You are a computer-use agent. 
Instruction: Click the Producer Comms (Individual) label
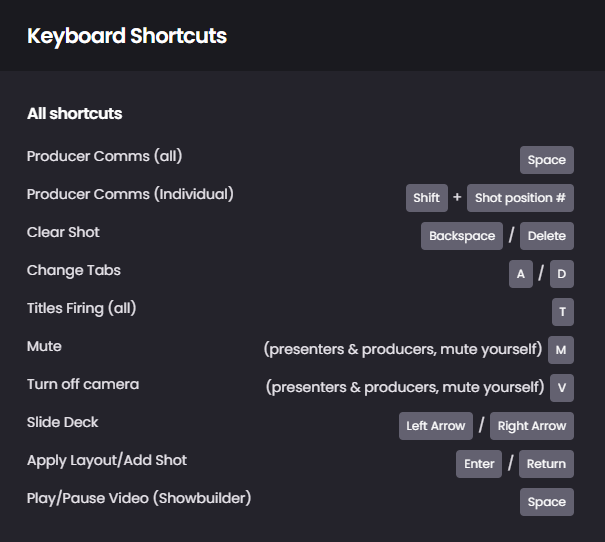coord(130,194)
